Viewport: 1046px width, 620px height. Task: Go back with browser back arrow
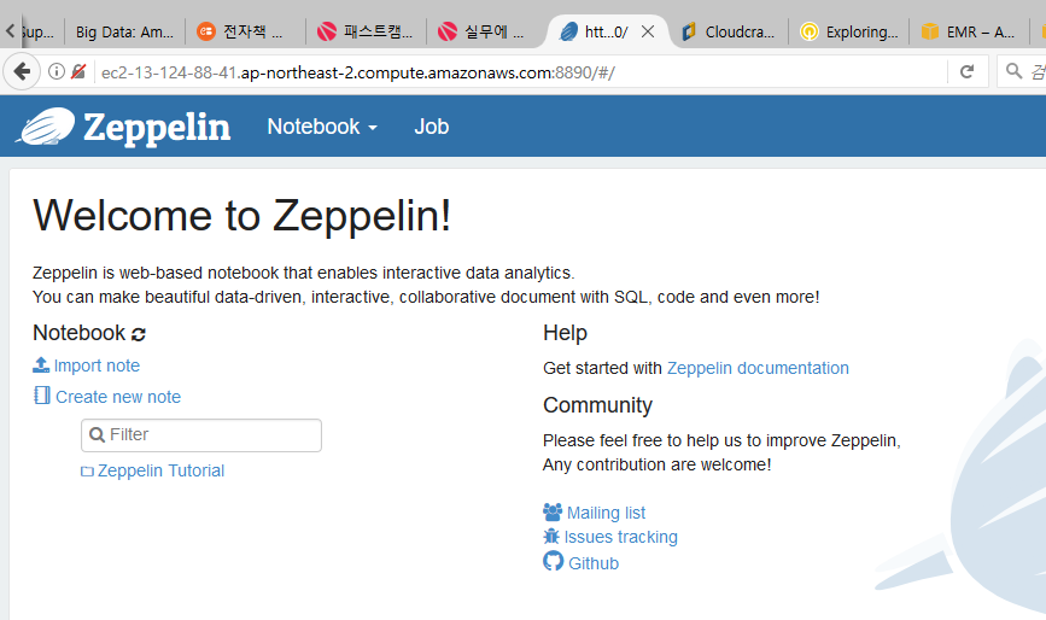pyautogui.click(x=22, y=71)
